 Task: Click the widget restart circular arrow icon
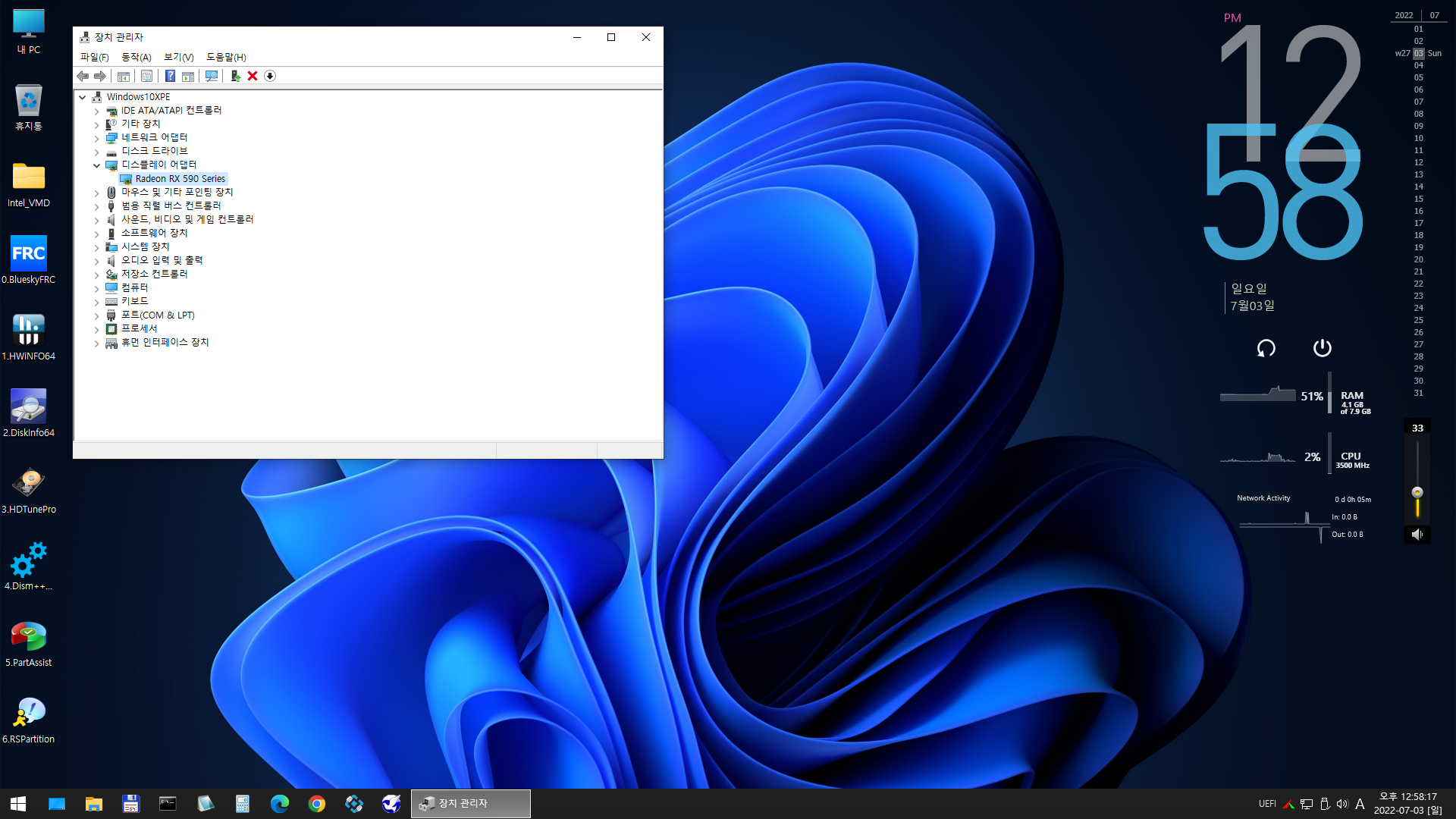(1266, 348)
